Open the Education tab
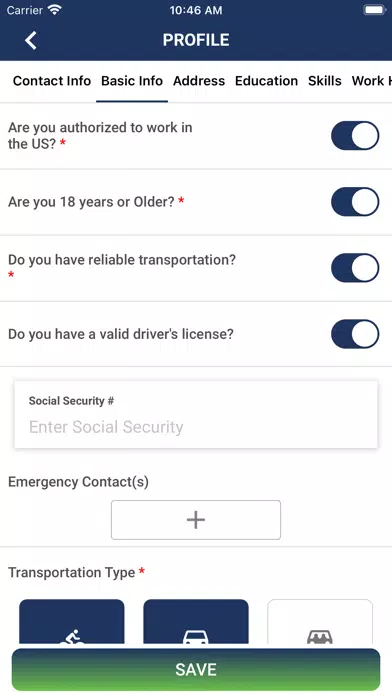 (x=266, y=81)
